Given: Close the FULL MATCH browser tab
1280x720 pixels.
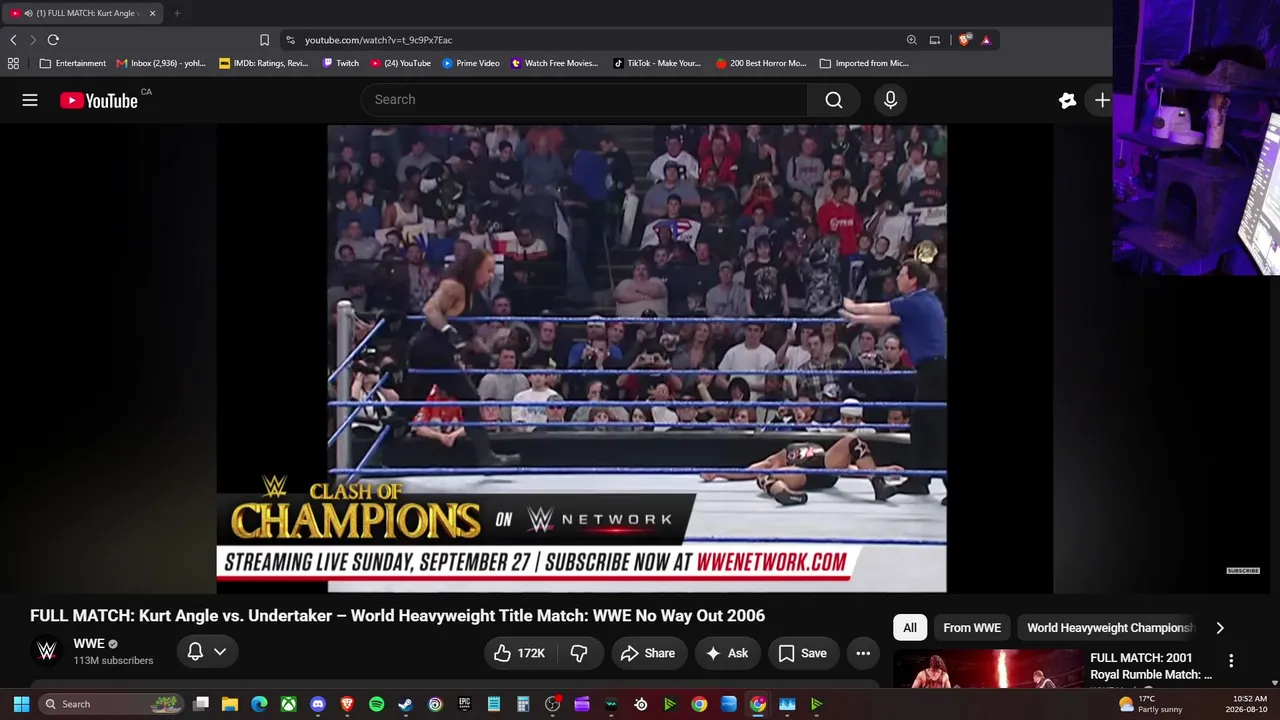Looking at the screenshot, I should pos(152,13).
